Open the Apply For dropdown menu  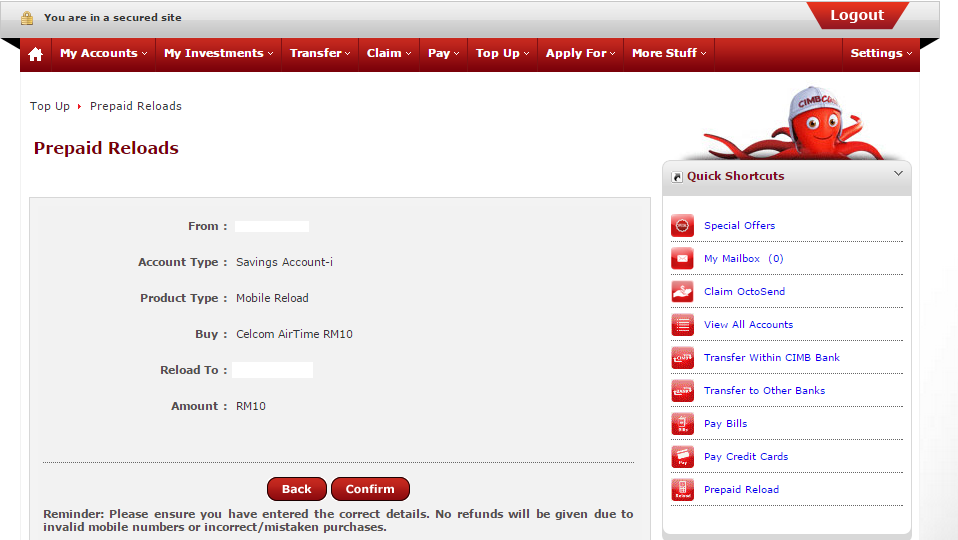coord(580,54)
